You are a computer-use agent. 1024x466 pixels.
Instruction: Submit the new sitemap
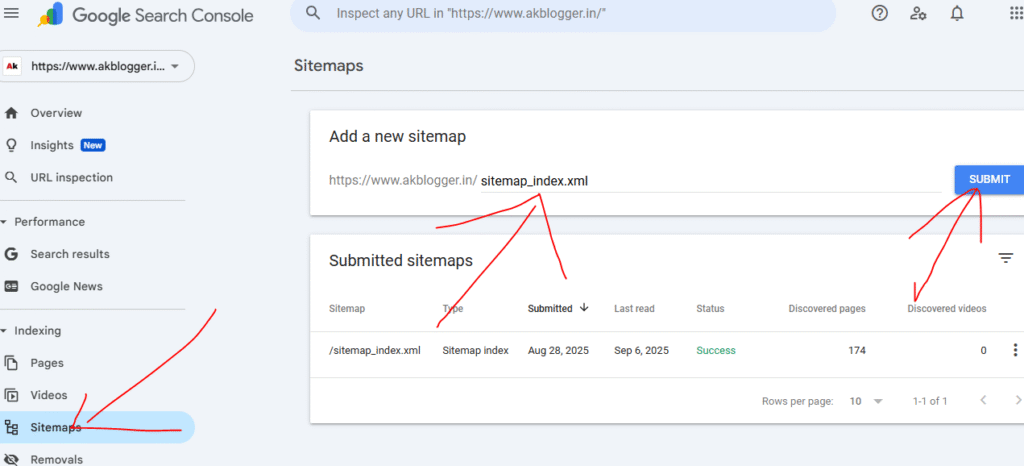[x=989, y=179]
